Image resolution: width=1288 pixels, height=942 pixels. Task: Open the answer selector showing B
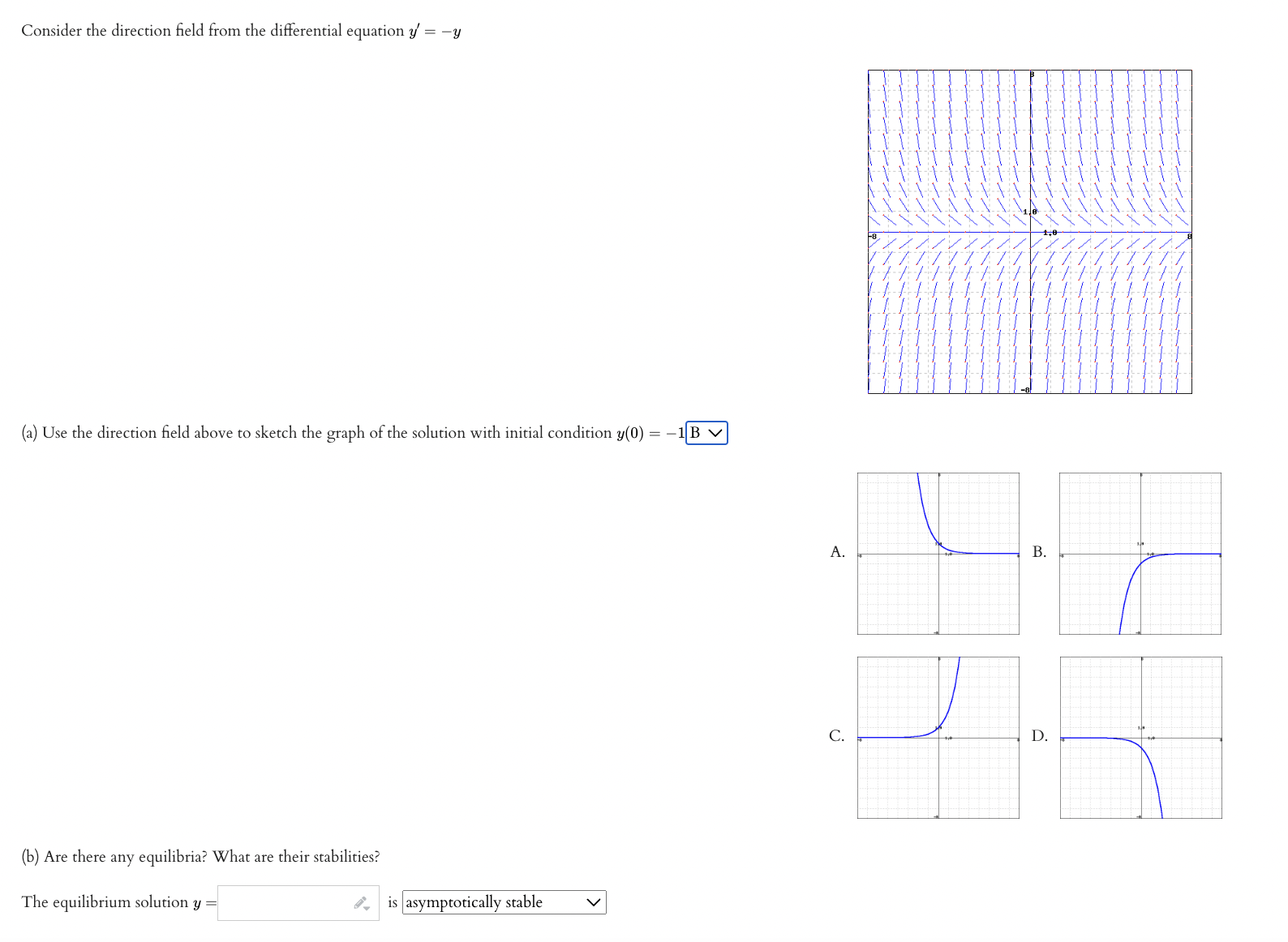coord(705,433)
